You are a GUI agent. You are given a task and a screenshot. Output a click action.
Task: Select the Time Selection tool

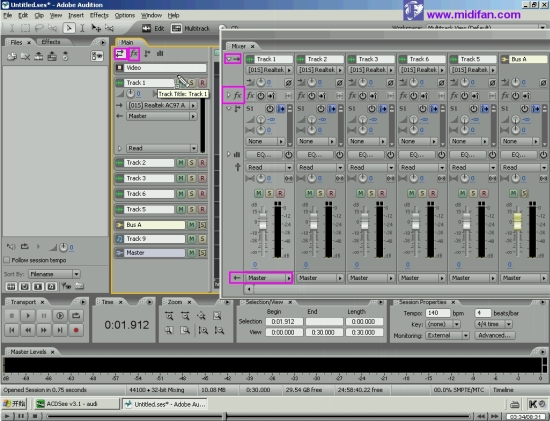click(x=82, y=28)
